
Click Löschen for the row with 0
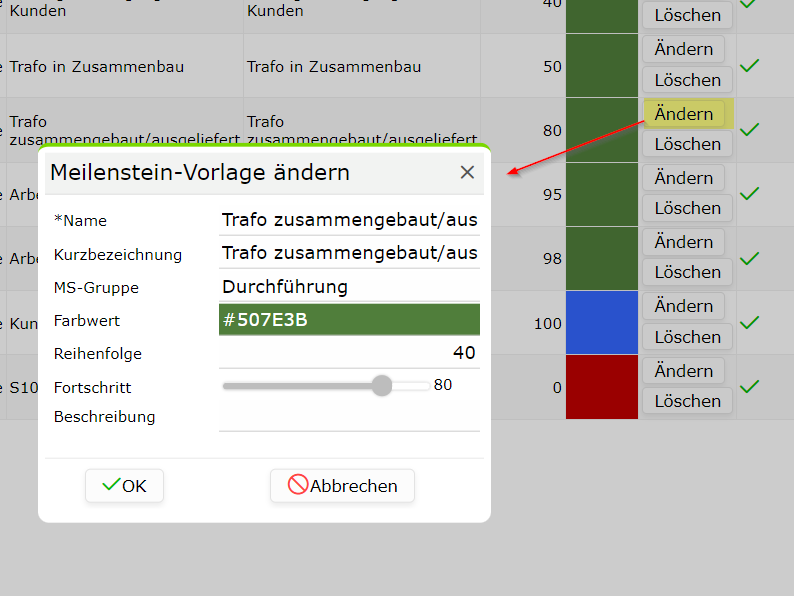tap(687, 401)
